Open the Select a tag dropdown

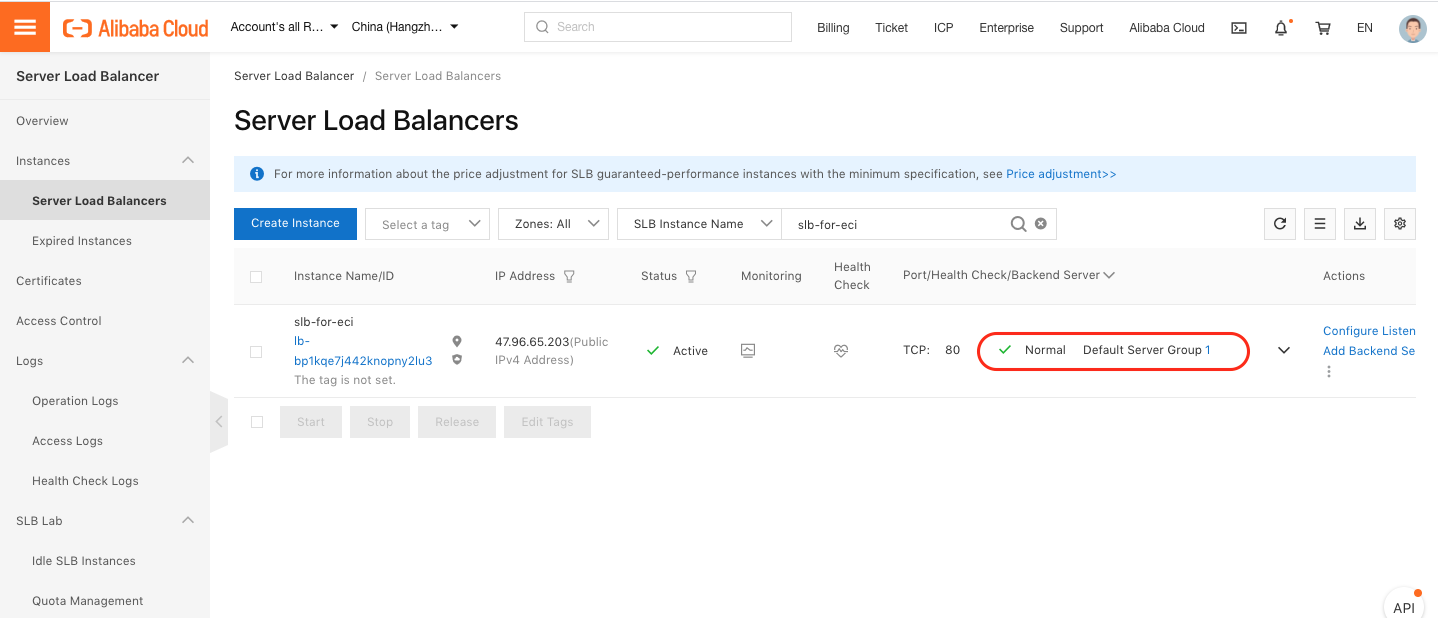click(427, 224)
